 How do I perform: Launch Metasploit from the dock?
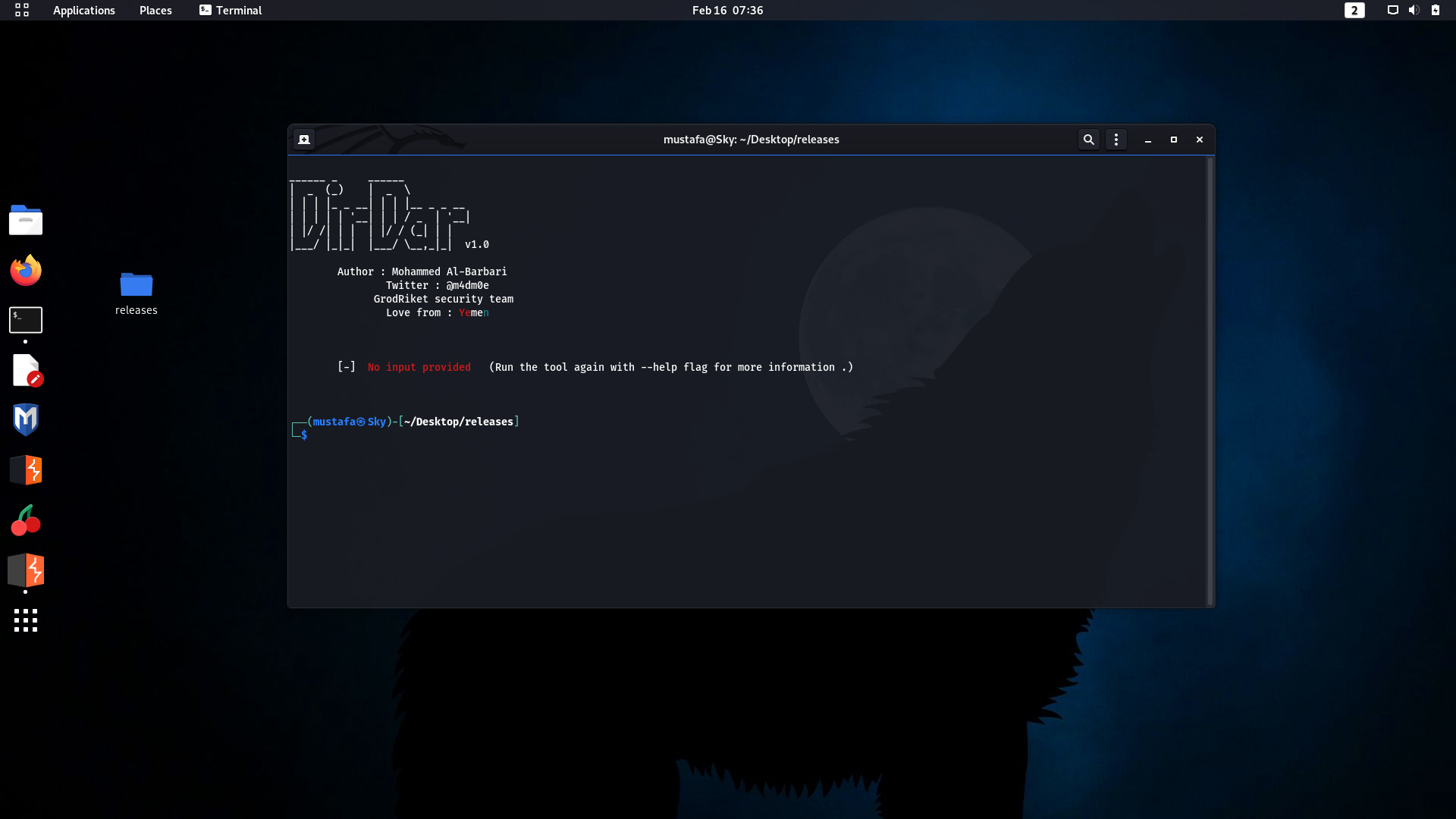(26, 419)
